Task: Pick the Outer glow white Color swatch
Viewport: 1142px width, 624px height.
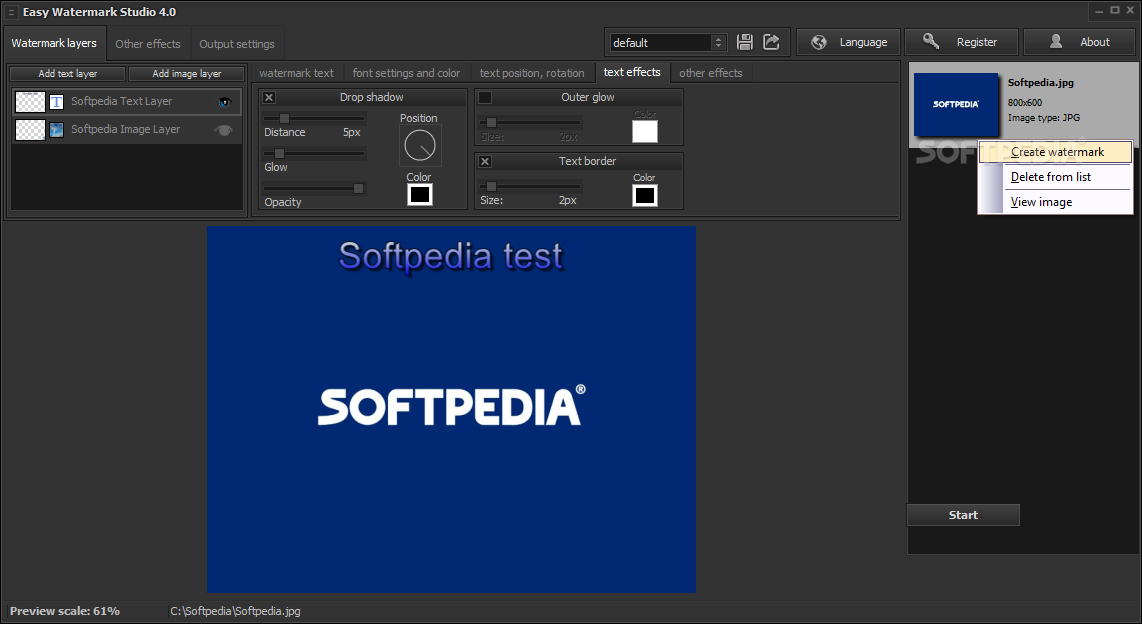Action: tap(645, 132)
